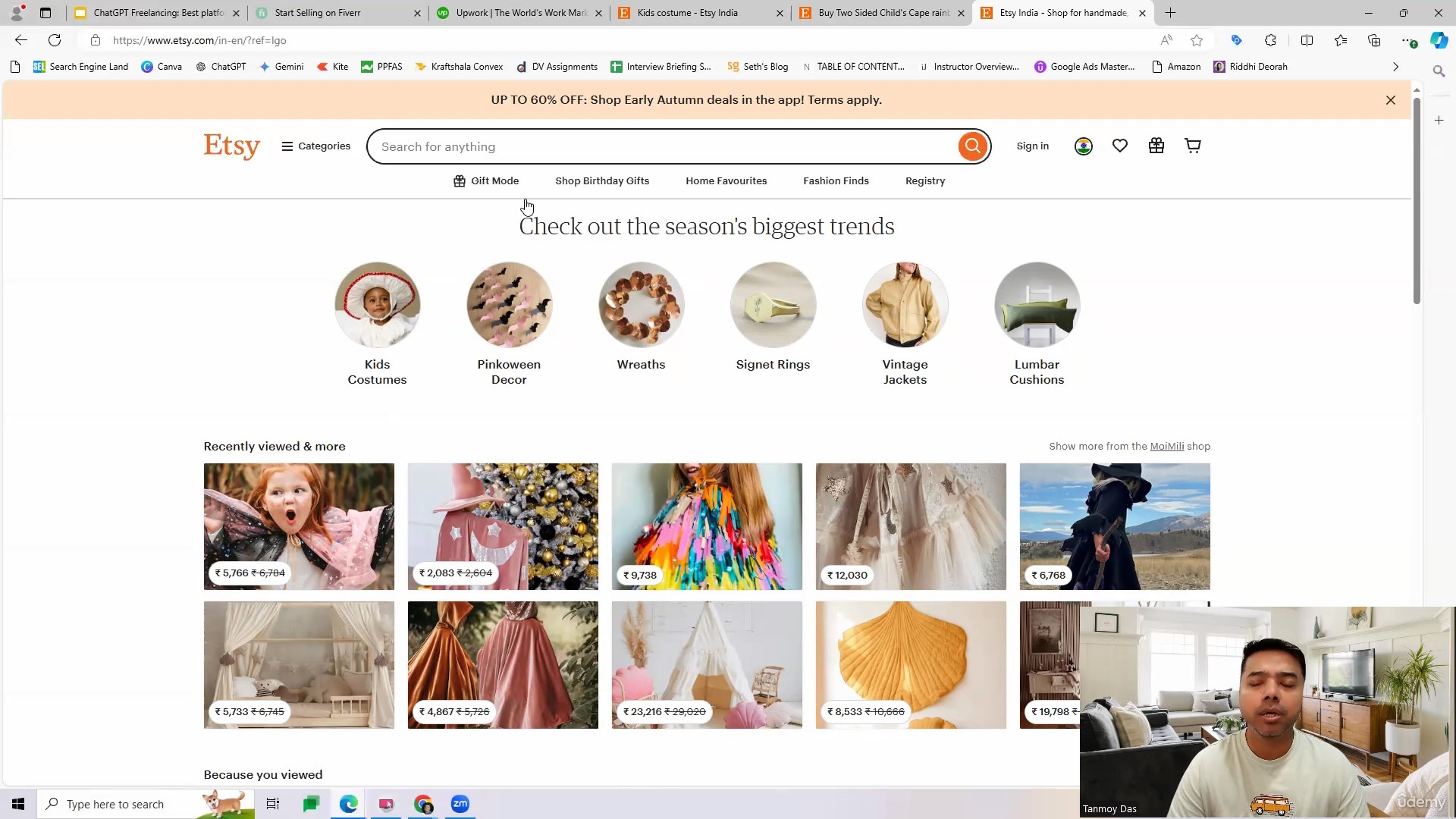The height and width of the screenshot is (819, 1456).
Task: Open listing priced ₹12,030
Action: 911,526
